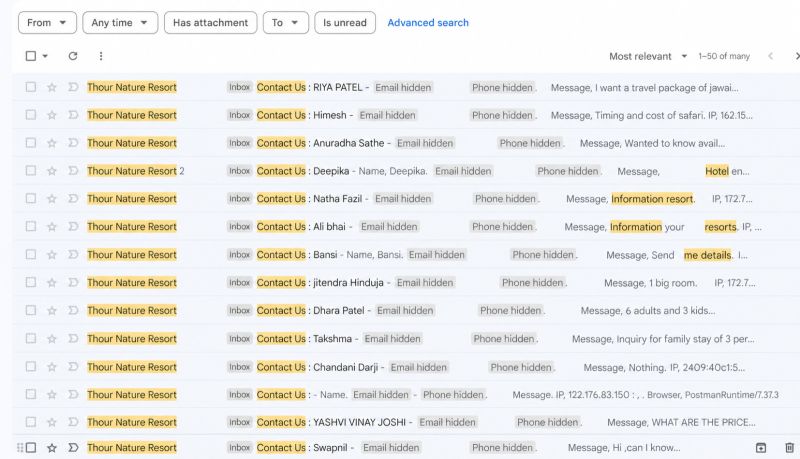Tick the select-all checkbox in toolbar
Screen dimensions: 800x459
tap(31, 56)
